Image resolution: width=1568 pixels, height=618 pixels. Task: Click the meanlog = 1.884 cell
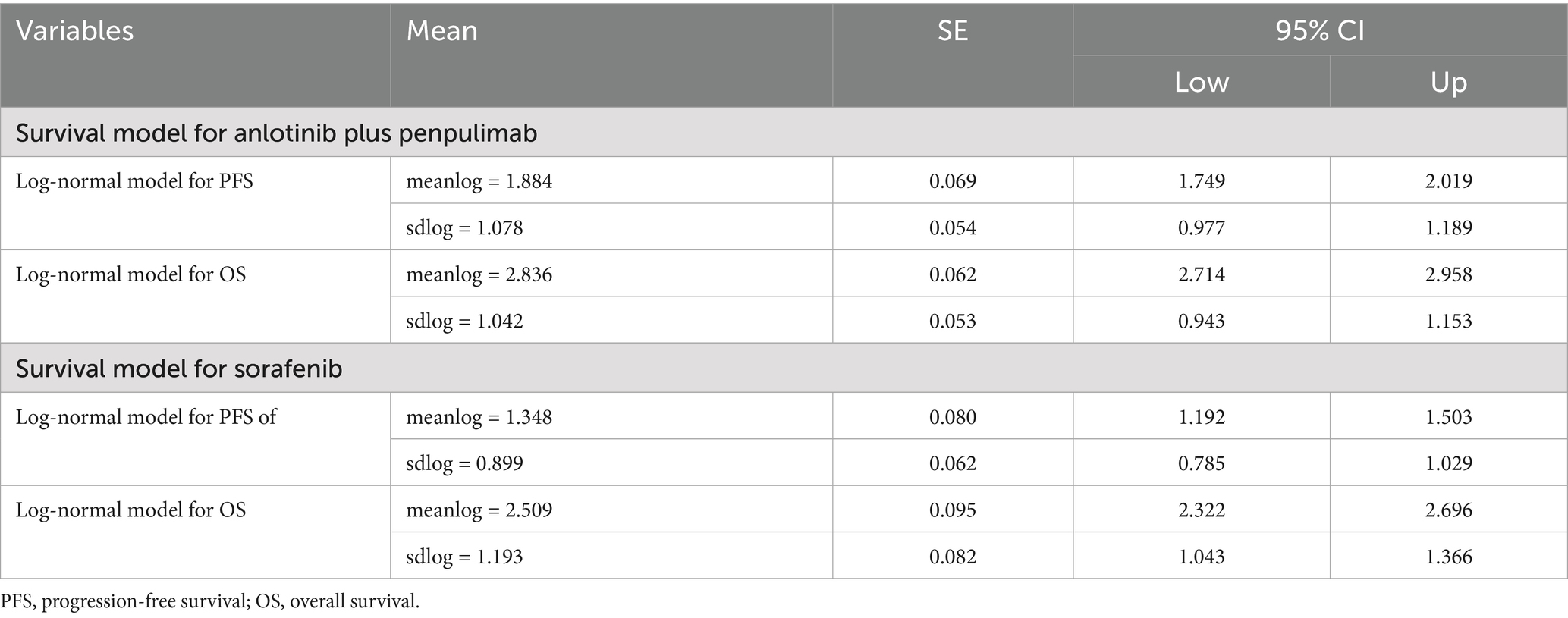click(x=479, y=181)
